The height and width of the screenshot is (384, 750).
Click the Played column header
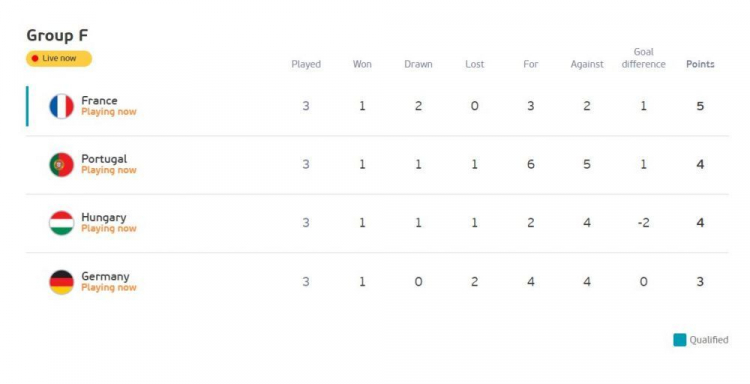(x=306, y=64)
